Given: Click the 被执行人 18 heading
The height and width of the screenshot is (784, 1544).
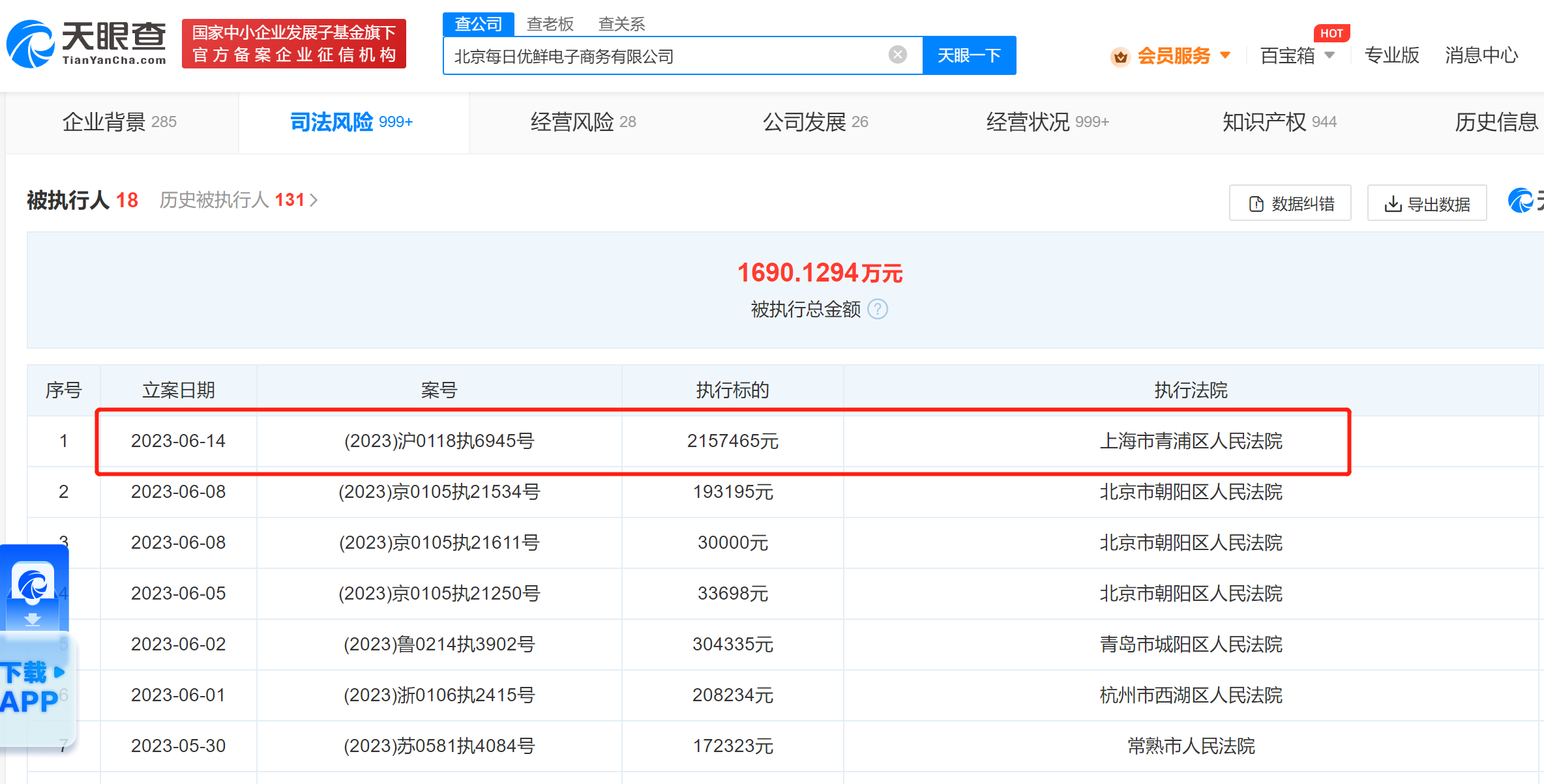Looking at the screenshot, I should [x=82, y=200].
